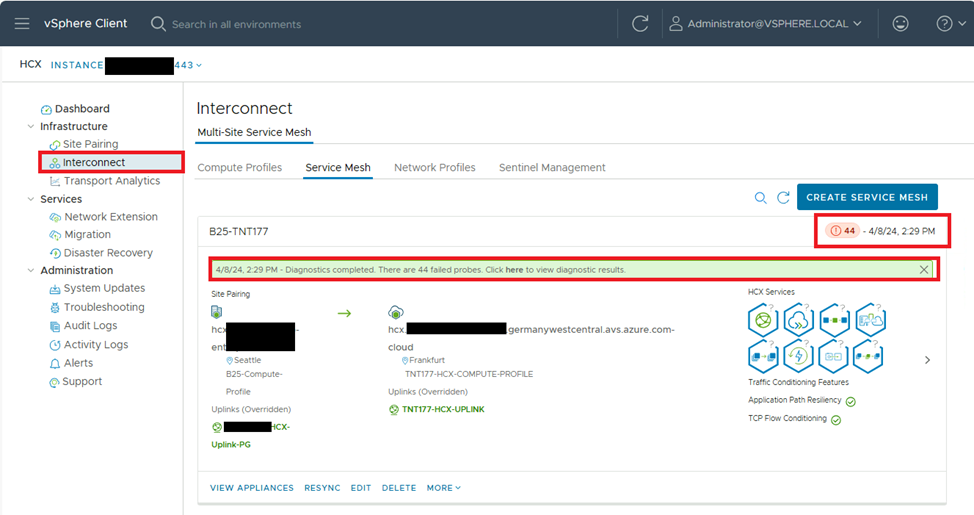Open System Updates

click(x=97, y=288)
